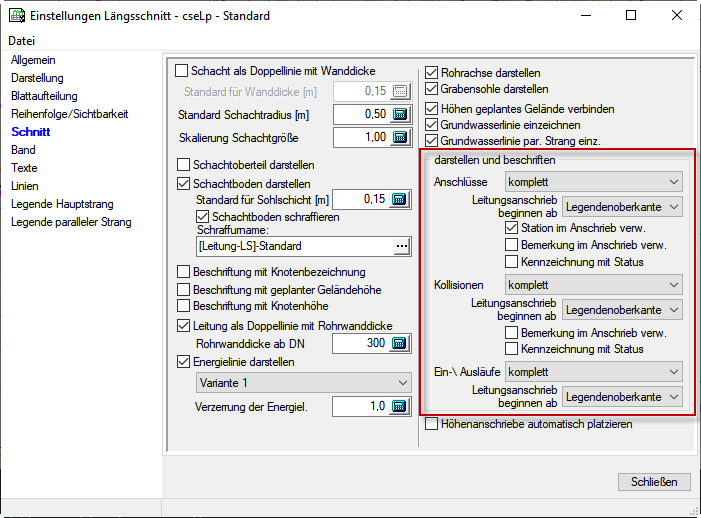This screenshot has height=518, width=701.
Task: Enable Schacht als Doppellinie mit Wanddicke
Action: pyautogui.click(x=182, y=71)
